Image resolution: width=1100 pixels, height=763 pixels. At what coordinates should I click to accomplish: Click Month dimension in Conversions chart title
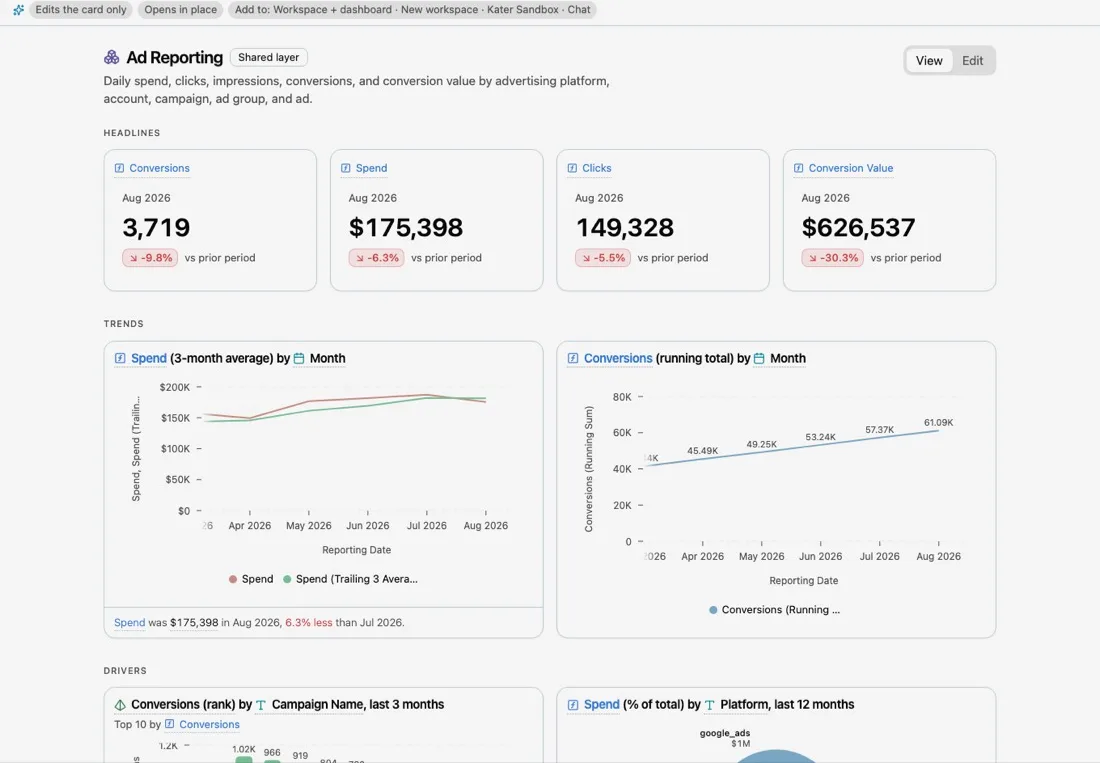click(788, 358)
